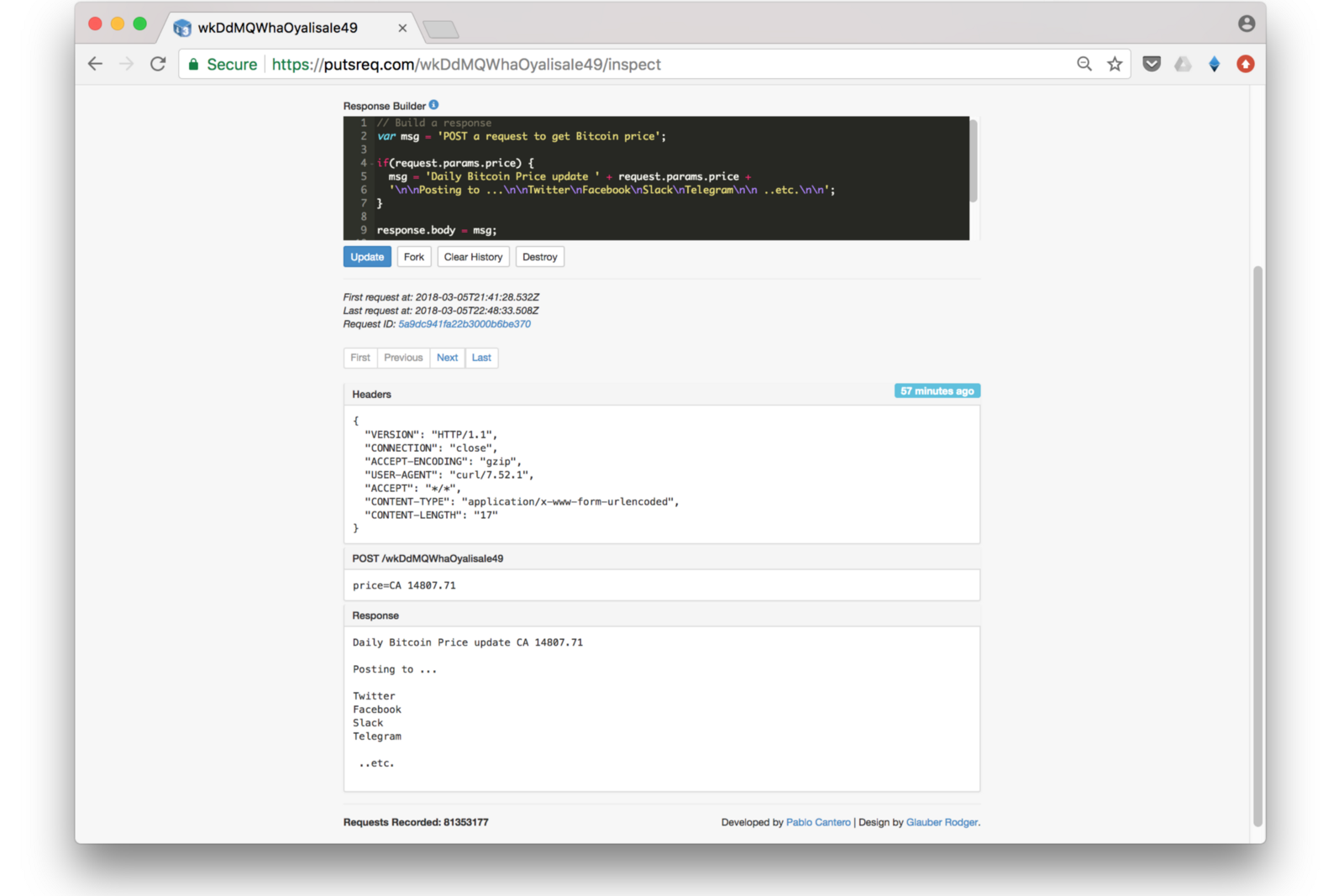Open the Chrome profile avatar icon
The height and width of the screenshot is (896, 1344).
pos(1247,24)
